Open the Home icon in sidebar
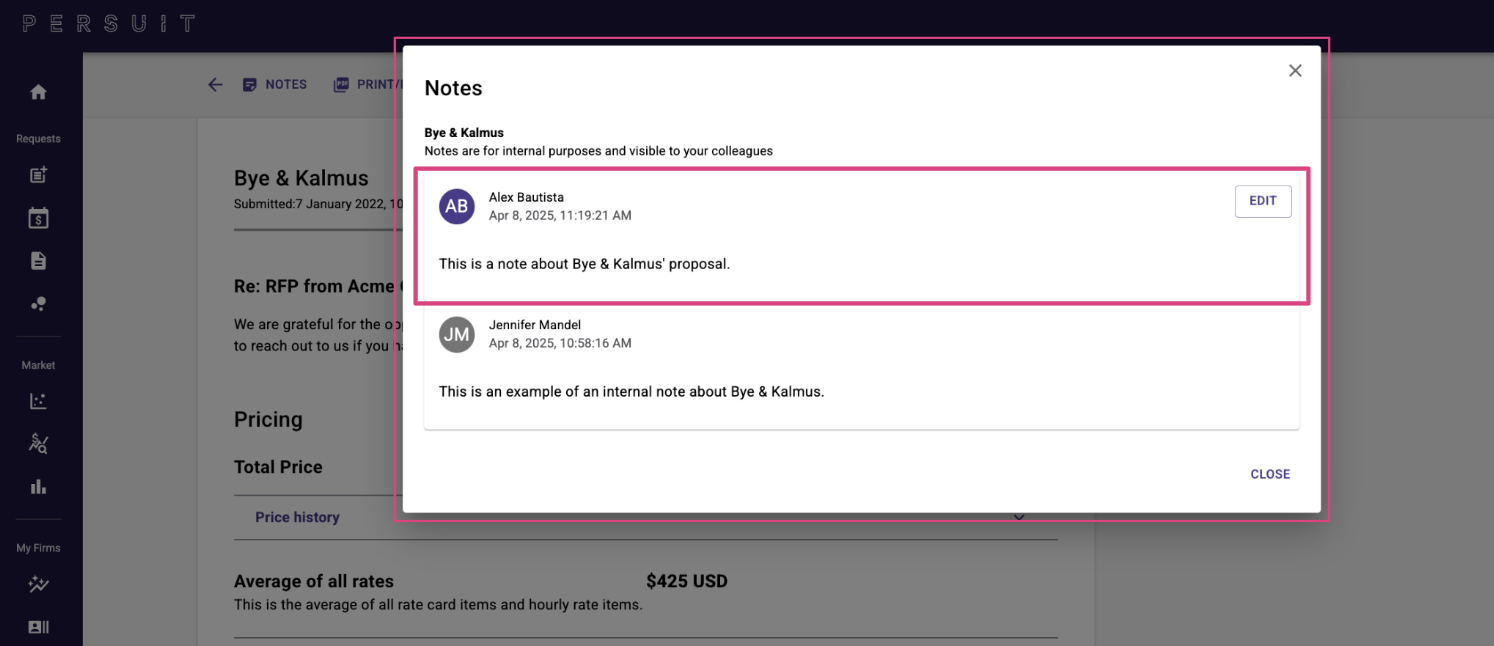The image size is (1494, 646). coord(38,92)
